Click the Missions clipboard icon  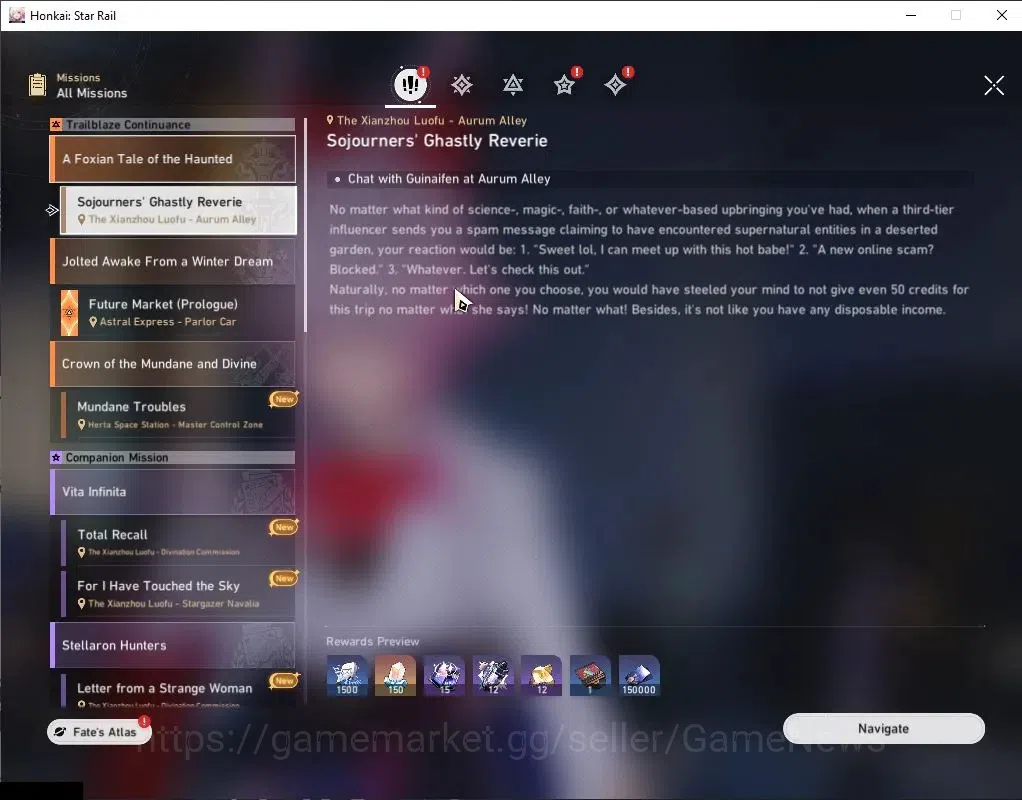pyautogui.click(x=38, y=85)
